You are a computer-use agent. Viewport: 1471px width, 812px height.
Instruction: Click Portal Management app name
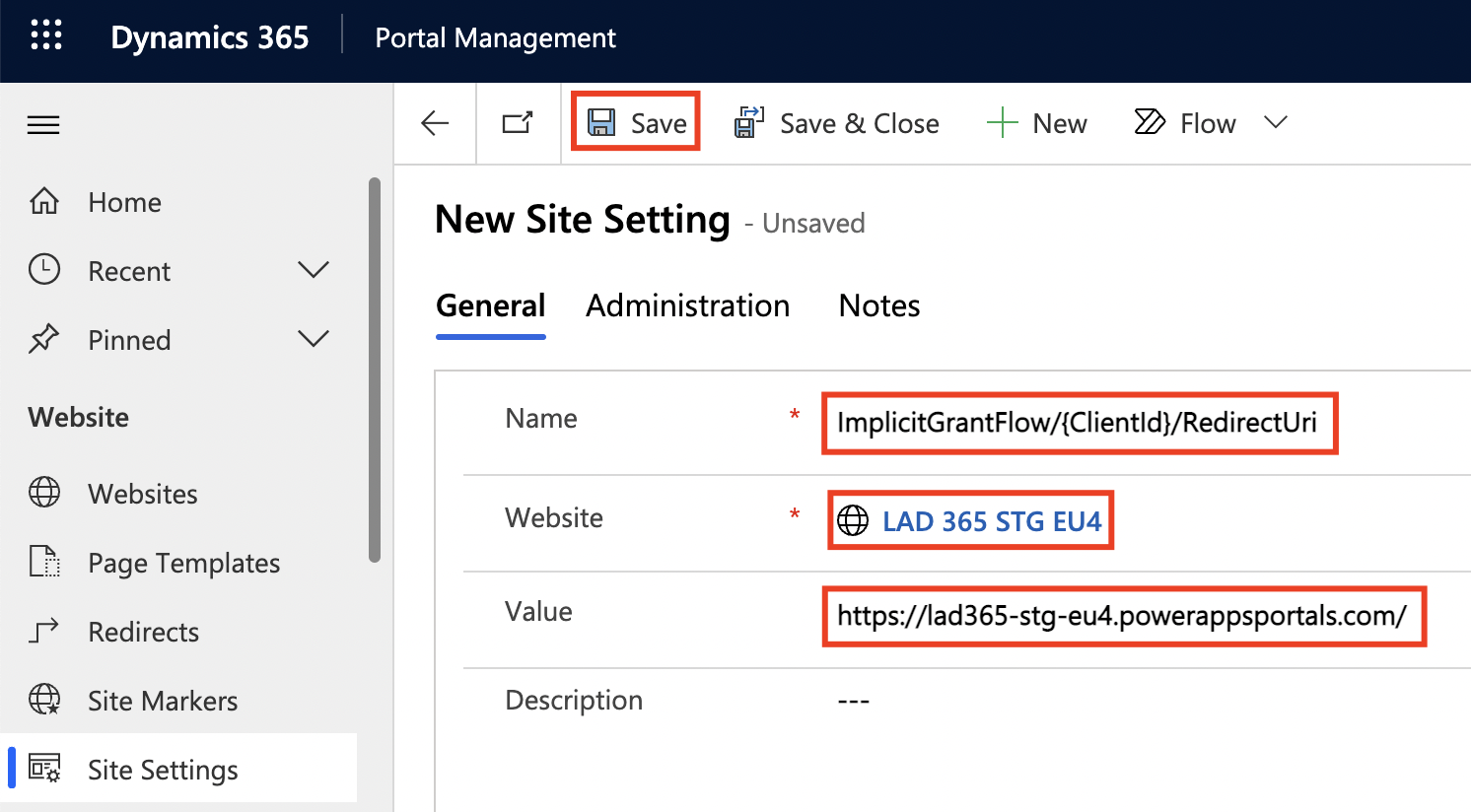[495, 37]
